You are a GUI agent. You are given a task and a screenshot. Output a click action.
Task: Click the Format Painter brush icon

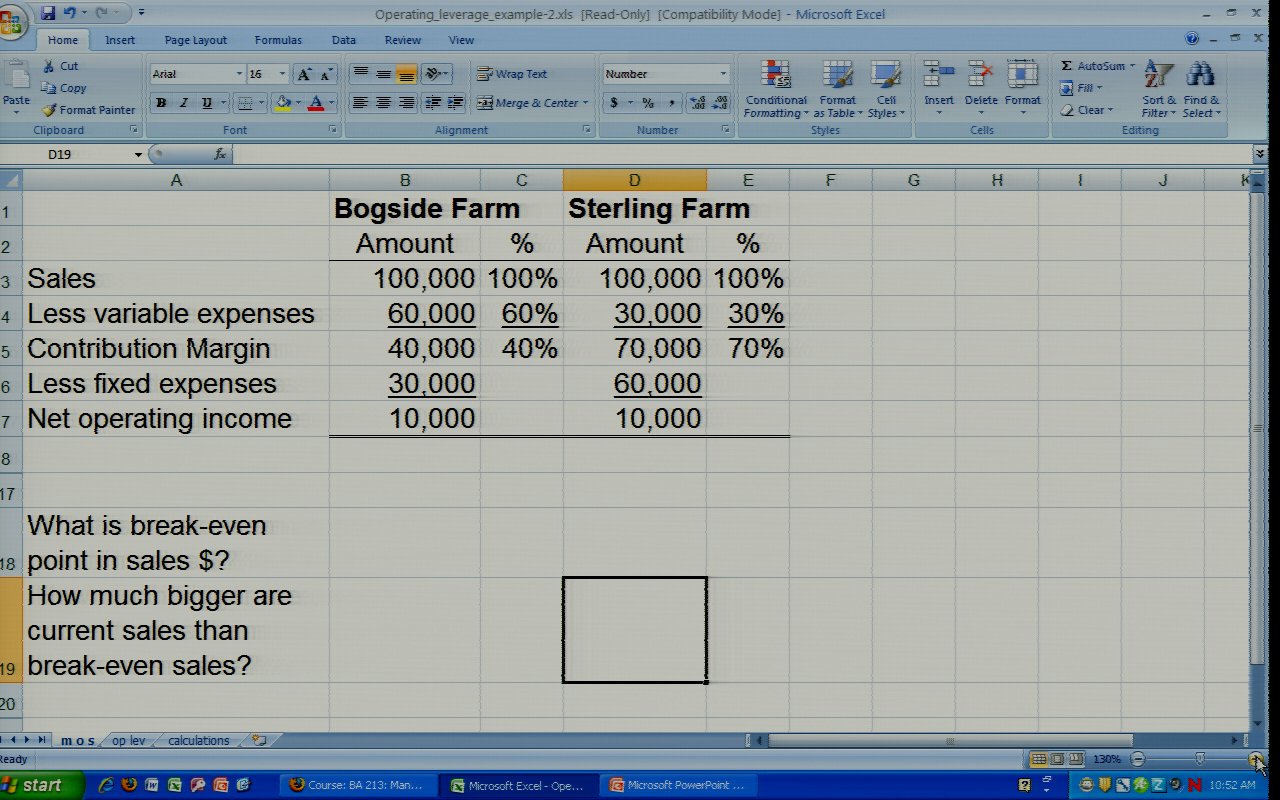[49, 110]
